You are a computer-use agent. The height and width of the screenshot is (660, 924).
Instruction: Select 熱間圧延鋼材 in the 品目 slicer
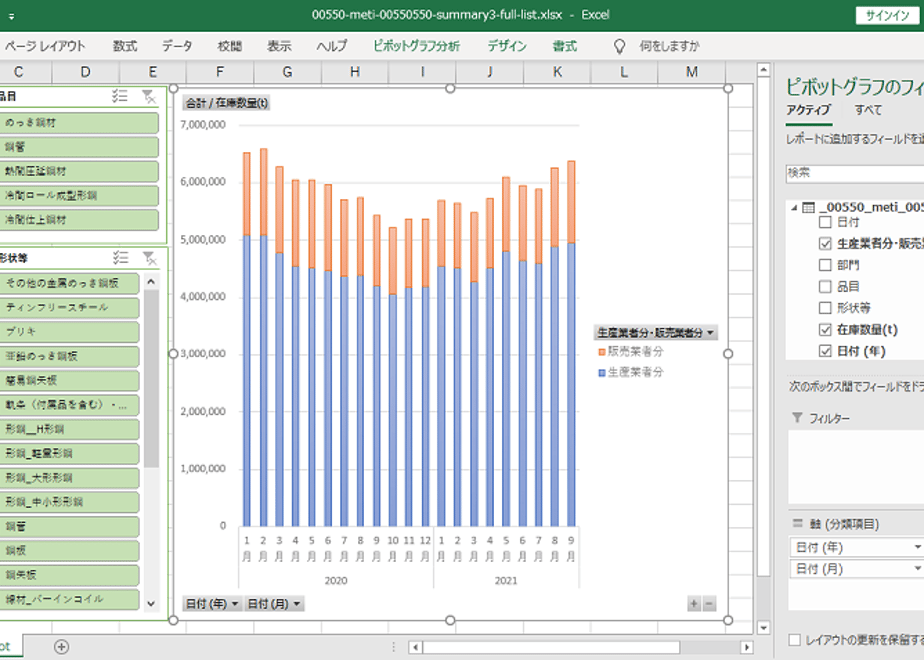[x=79, y=171]
